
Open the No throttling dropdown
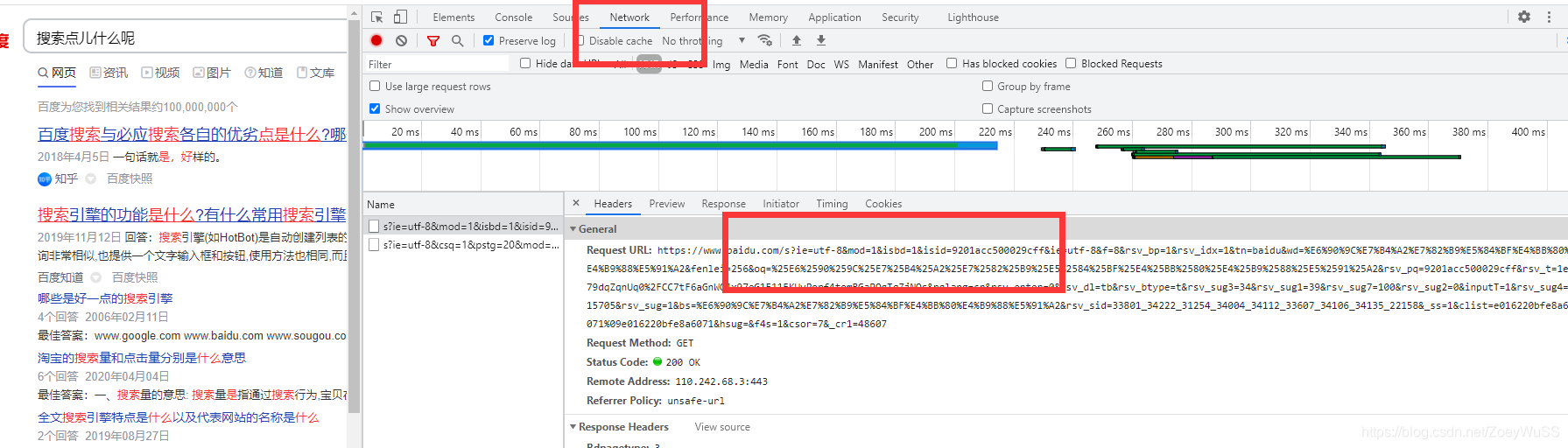pos(704,40)
